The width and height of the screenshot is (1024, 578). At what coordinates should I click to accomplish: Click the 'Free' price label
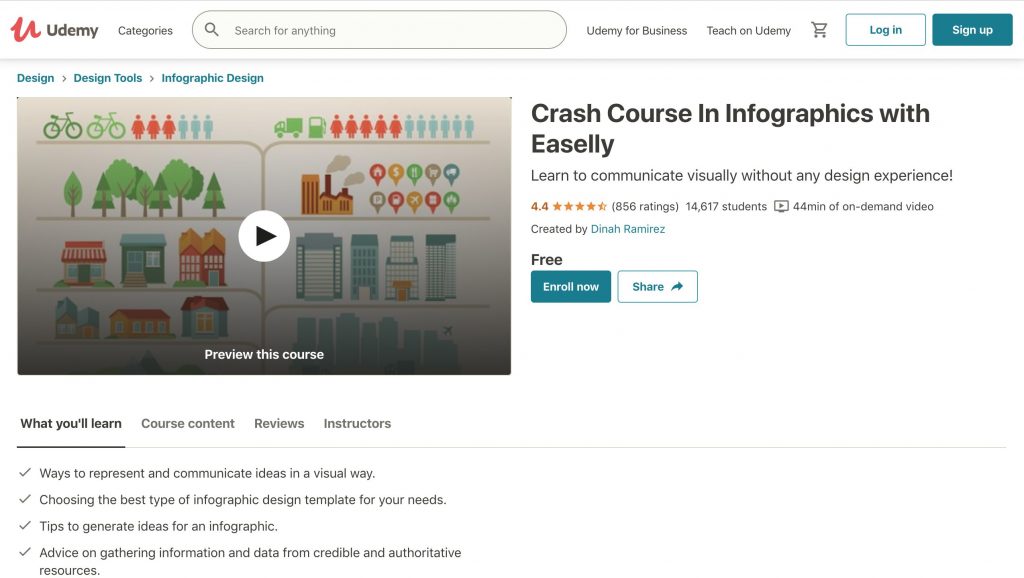[547, 260]
